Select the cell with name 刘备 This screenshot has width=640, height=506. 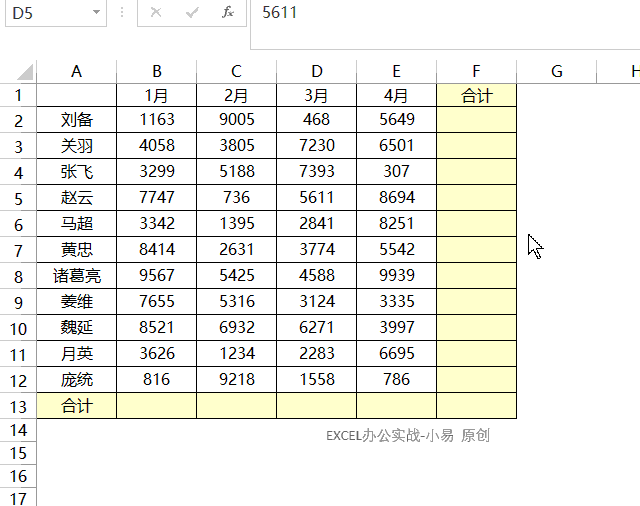click(x=76, y=120)
